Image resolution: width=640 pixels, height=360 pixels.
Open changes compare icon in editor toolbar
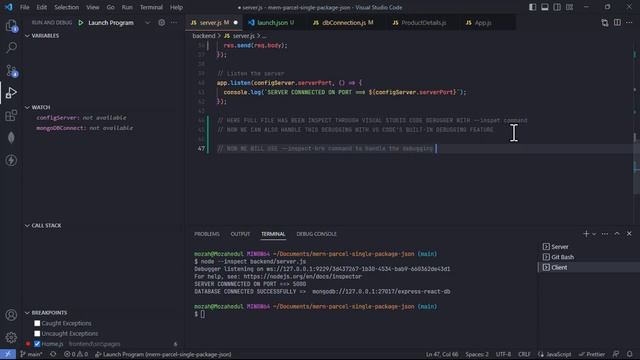[604, 23]
